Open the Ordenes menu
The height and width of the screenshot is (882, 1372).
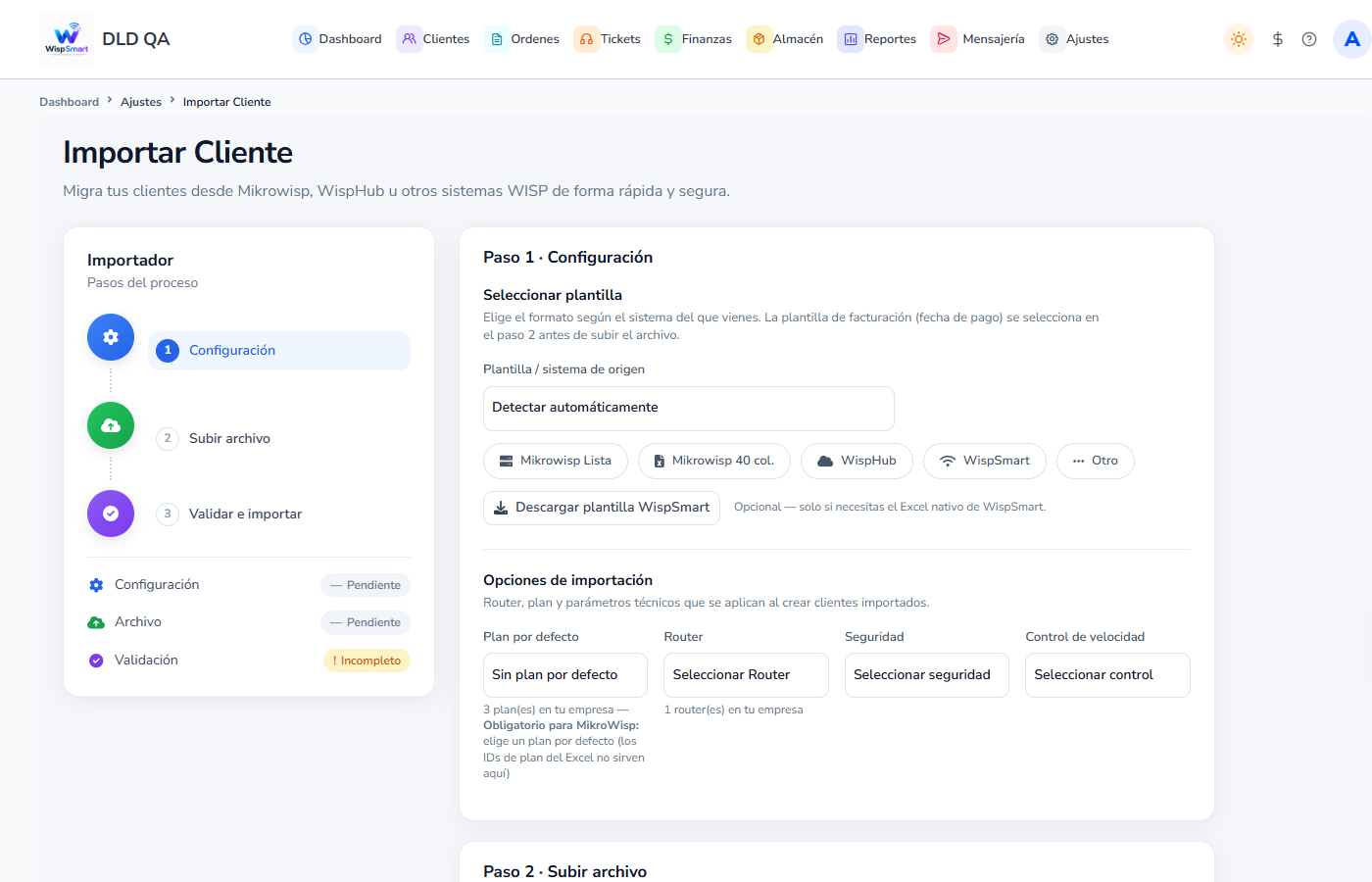pos(523,39)
